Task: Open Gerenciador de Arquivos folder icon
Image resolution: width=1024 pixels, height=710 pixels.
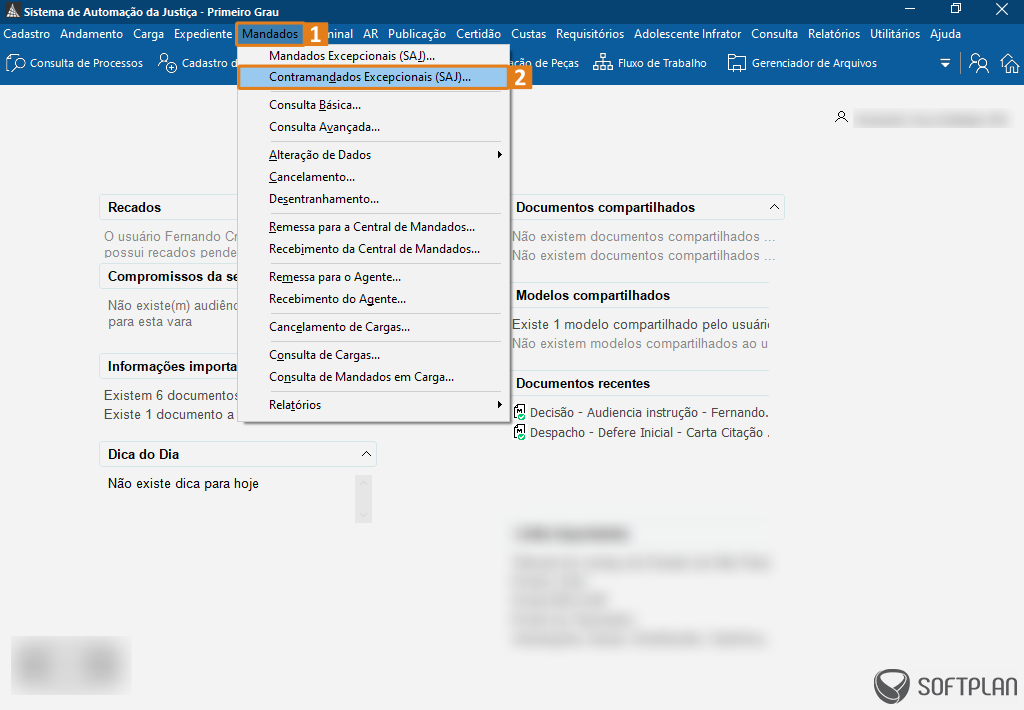Action: click(737, 63)
